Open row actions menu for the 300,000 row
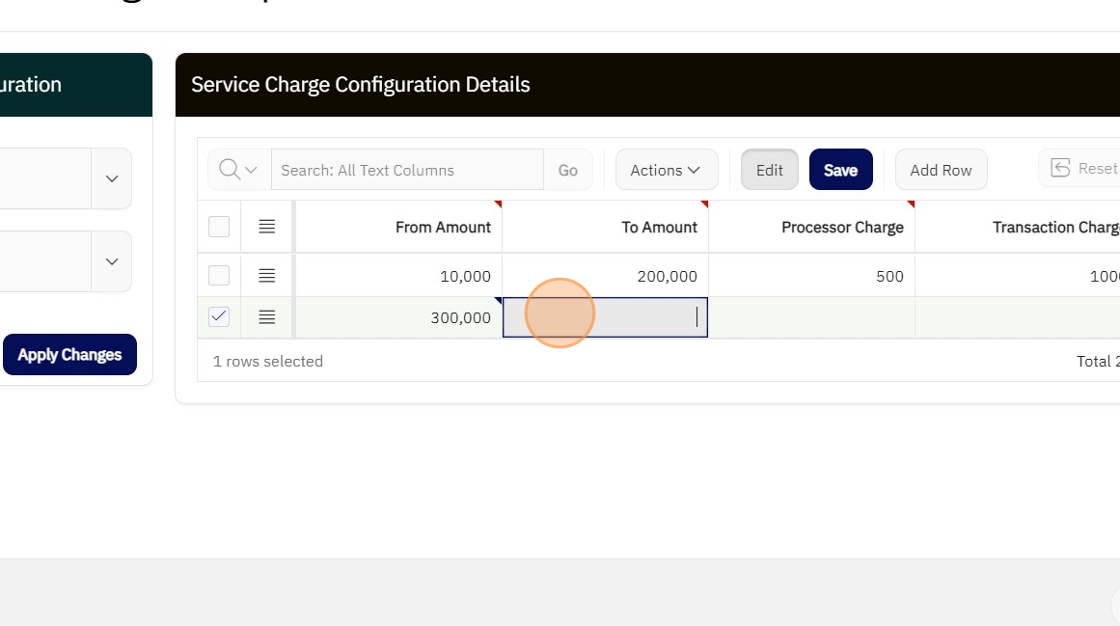 coord(267,317)
